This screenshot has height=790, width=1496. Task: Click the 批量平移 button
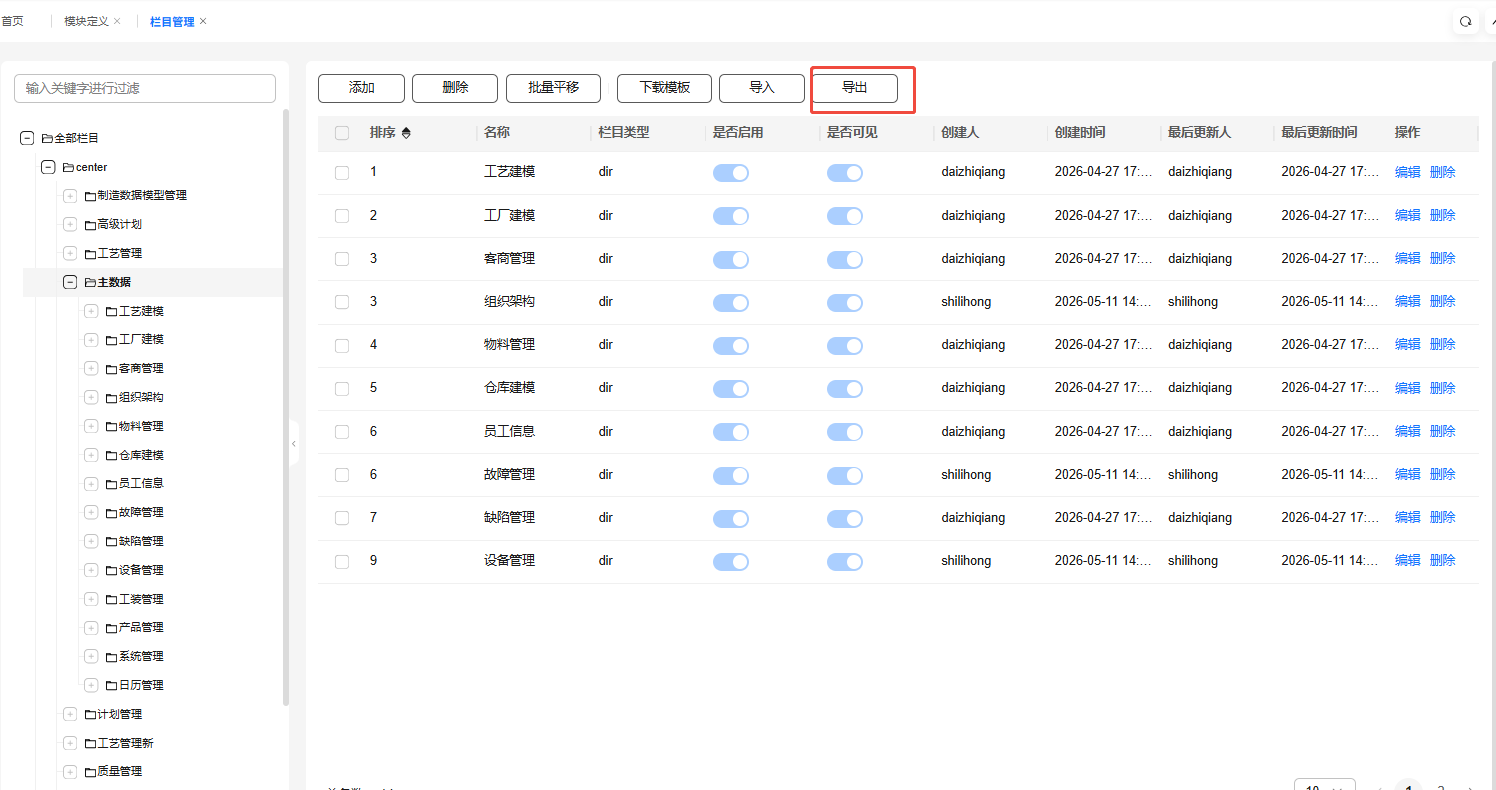(553, 88)
